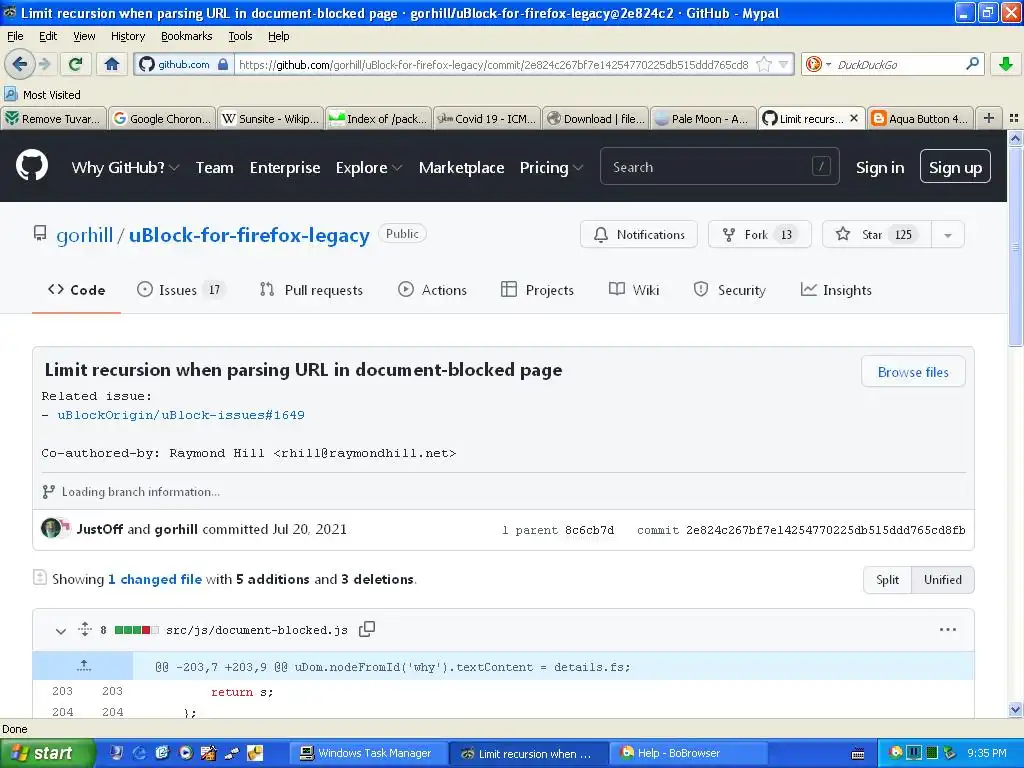Open Pull requests tab
Viewport: 1024px width, 768px height.
(x=311, y=290)
